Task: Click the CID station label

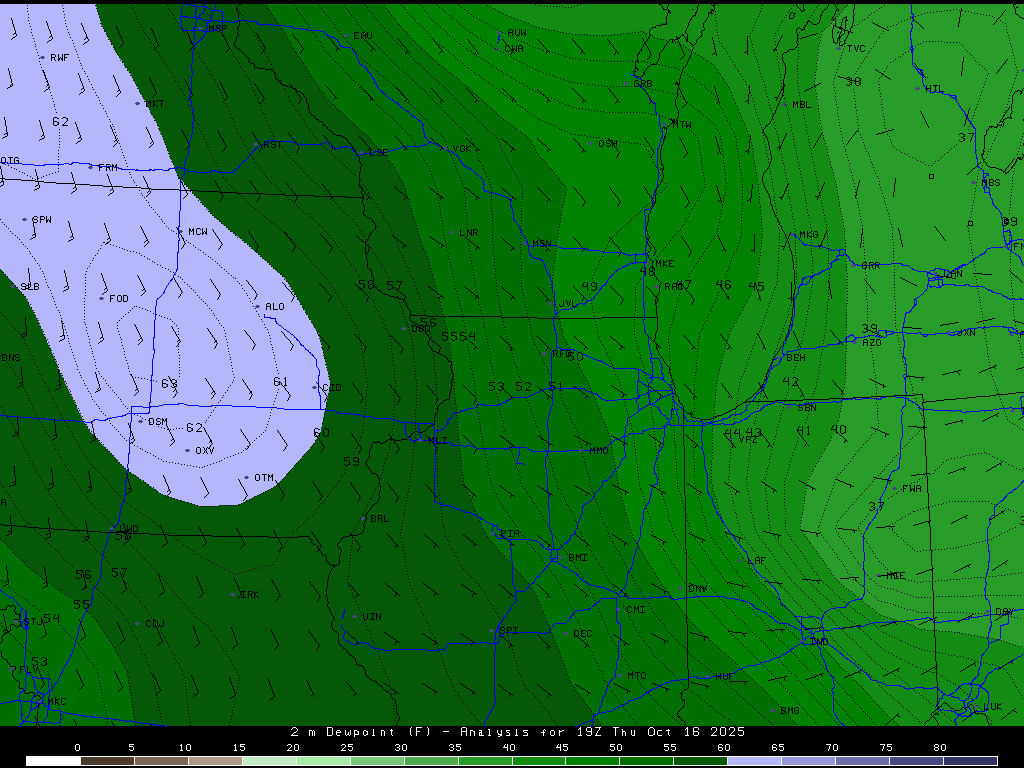Action: pyautogui.click(x=332, y=388)
